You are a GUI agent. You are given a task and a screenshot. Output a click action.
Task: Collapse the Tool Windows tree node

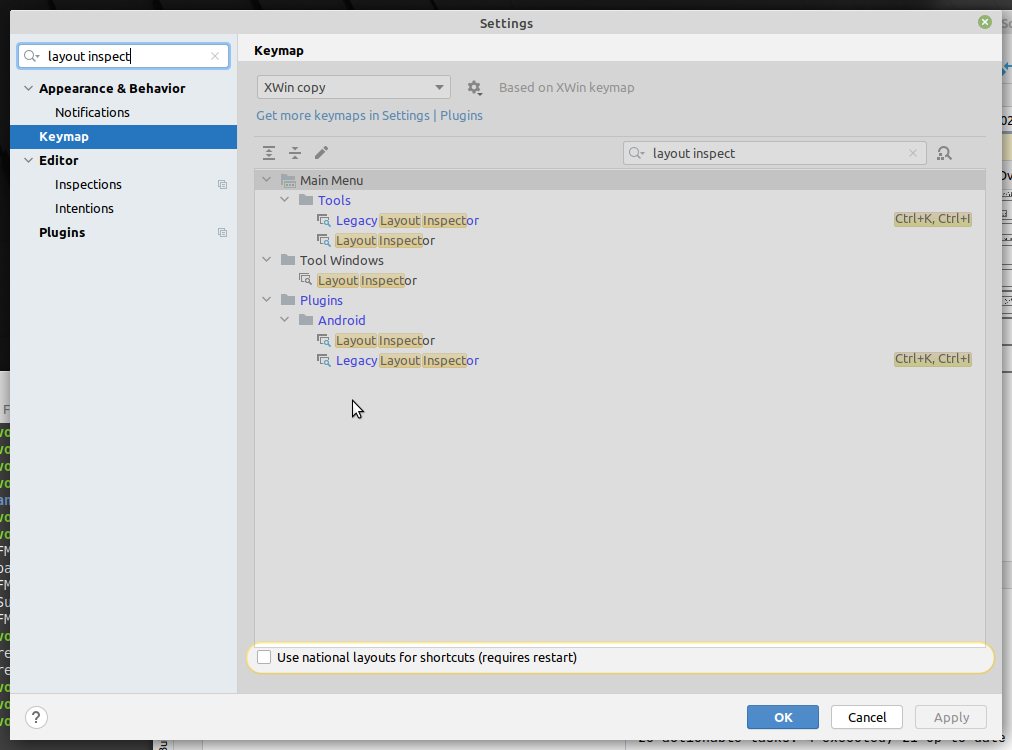click(x=266, y=259)
